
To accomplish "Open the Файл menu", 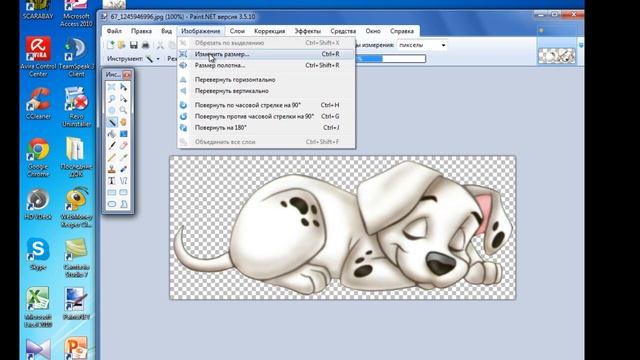I will point(114,31).
